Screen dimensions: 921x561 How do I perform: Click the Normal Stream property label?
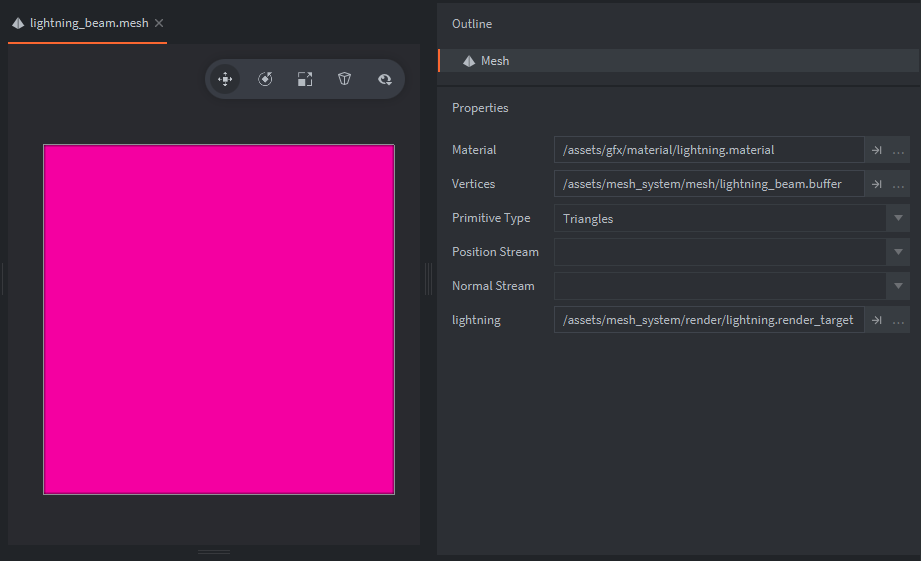(x=493, y=286)
